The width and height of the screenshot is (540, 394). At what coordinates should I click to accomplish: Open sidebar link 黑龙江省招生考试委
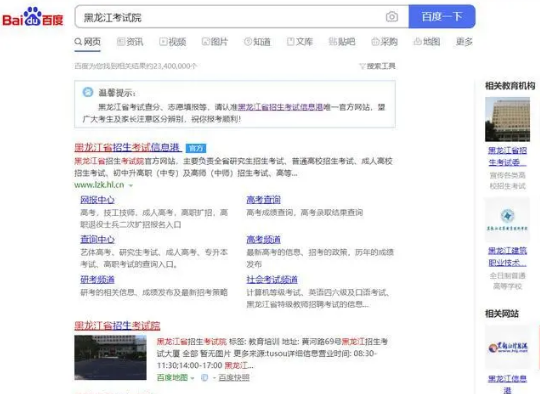pyautogui.click(x=507, y=156)
